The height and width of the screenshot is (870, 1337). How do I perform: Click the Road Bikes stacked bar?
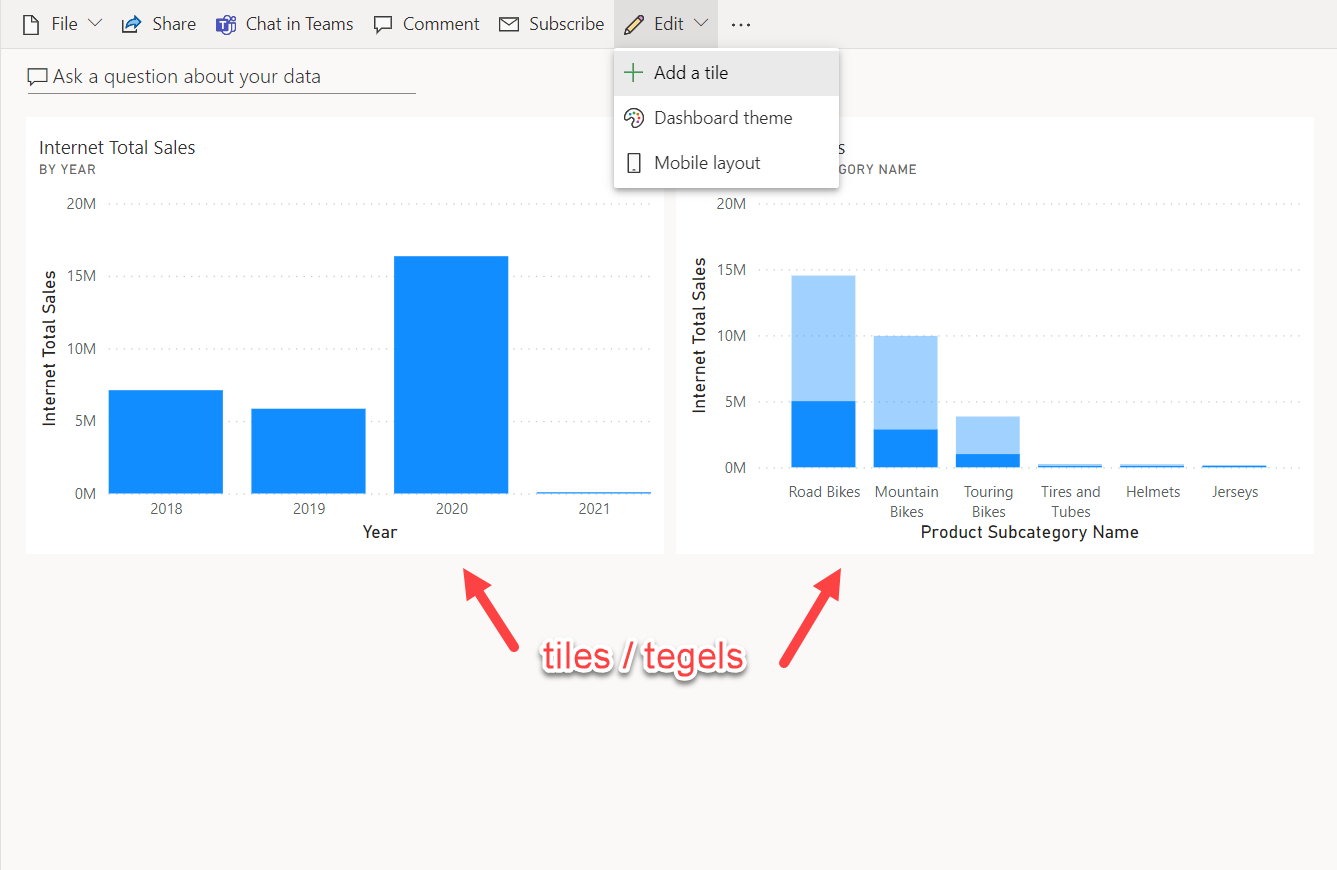click(x=823, y=371)
